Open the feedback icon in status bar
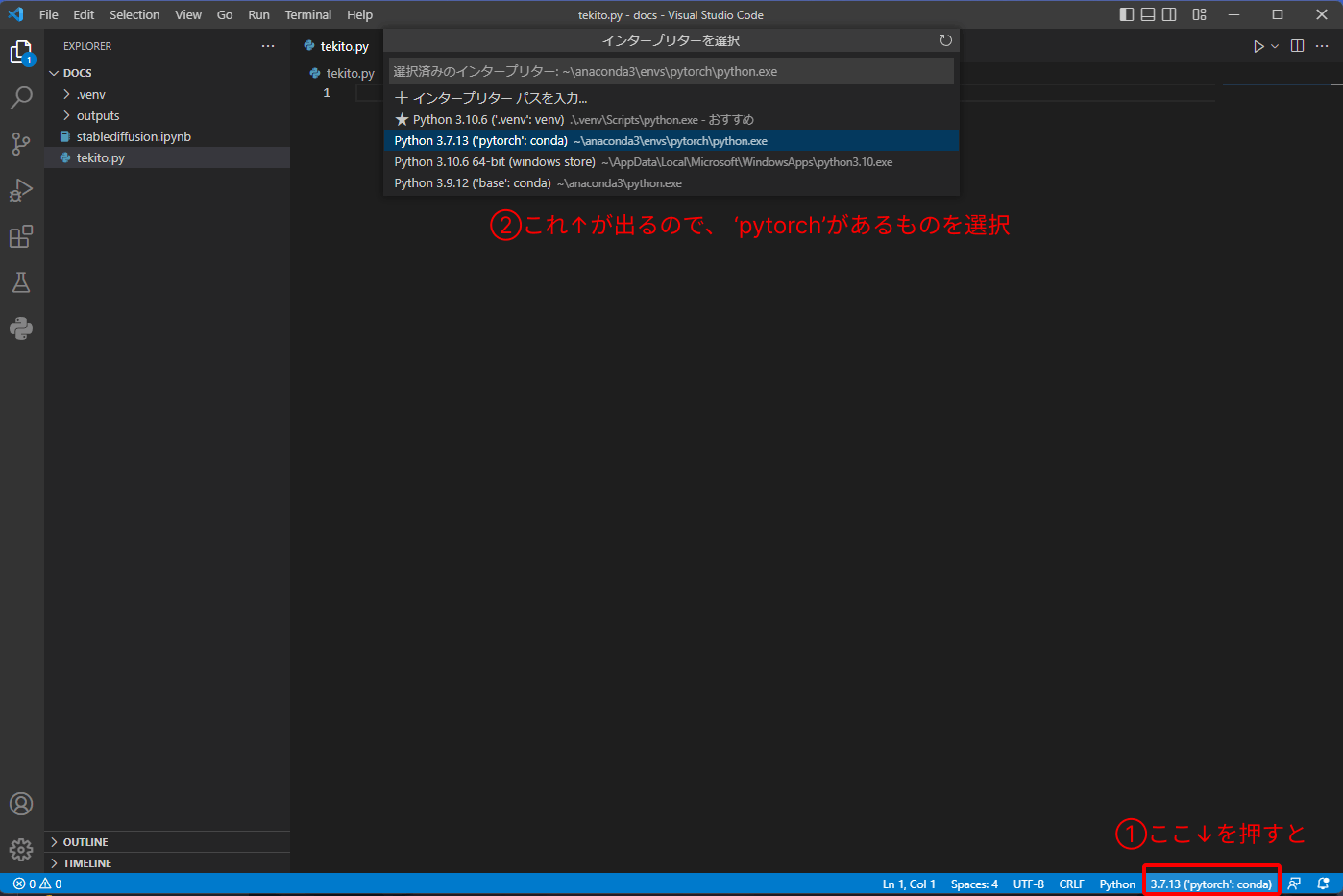This screenshot has height=896, width=1343. click(x=1295, y=884)
